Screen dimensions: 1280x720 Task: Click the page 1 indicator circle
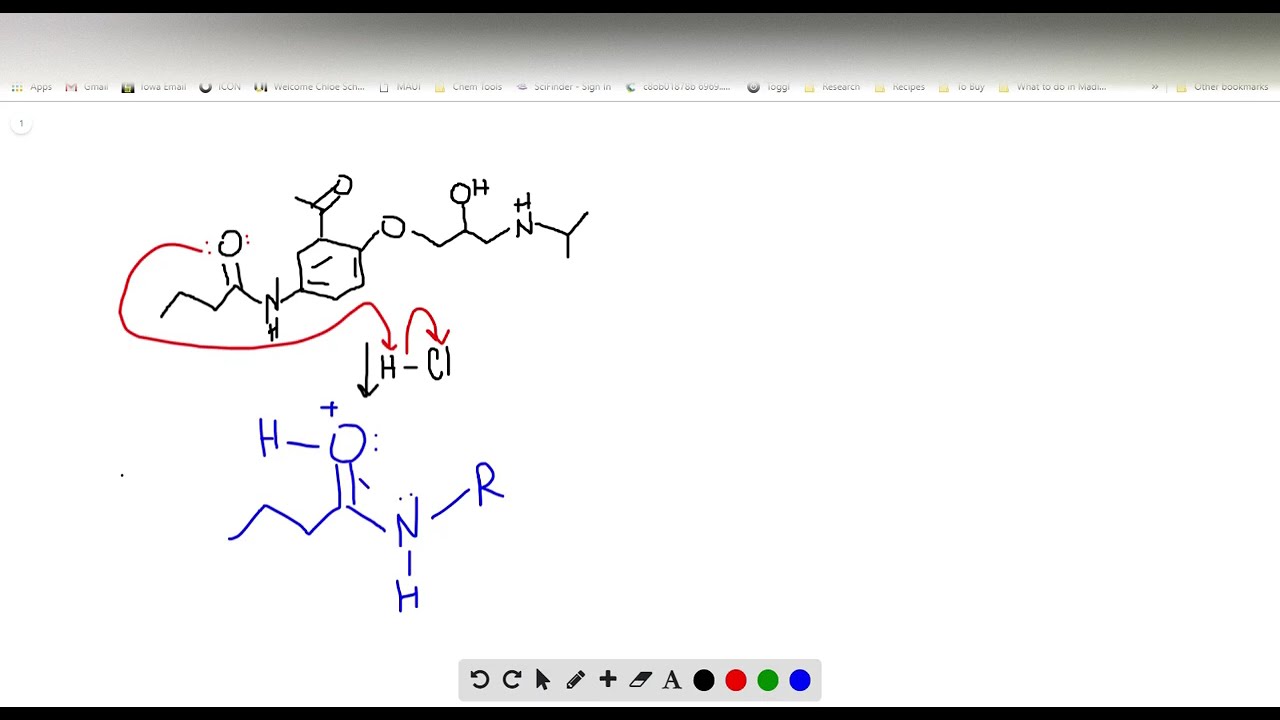point(21,124)
